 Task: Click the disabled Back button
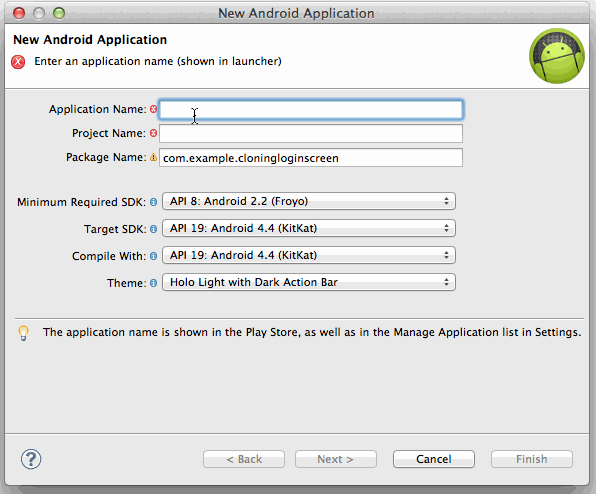click(x=244, y=459)
